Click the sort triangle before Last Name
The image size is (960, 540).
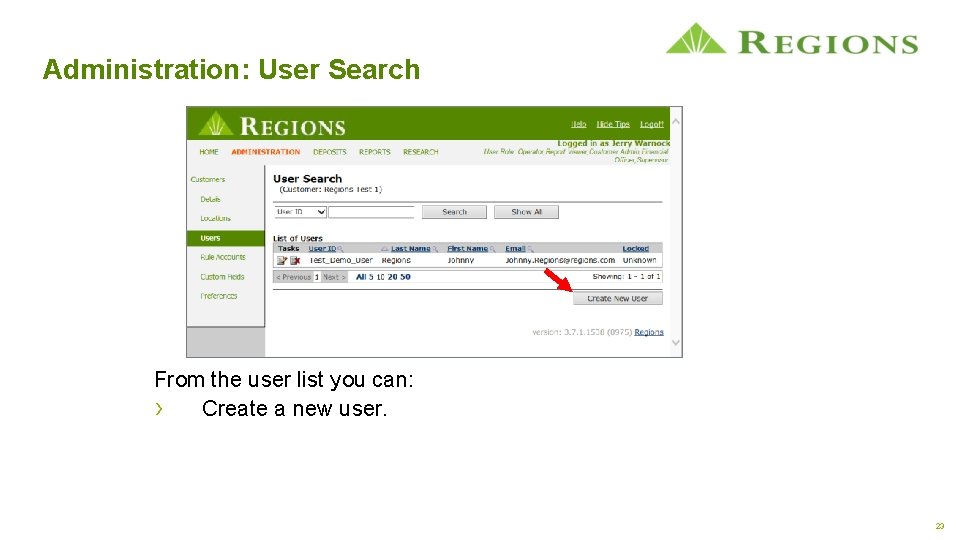click(x=384, y=249)
